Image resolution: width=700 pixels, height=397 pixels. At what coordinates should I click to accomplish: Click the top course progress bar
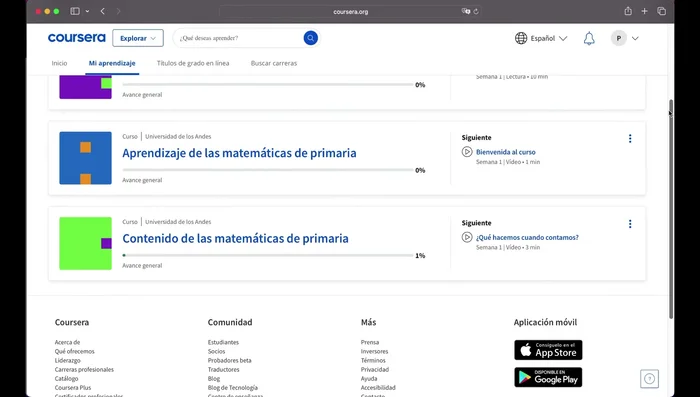tap(268, 84)
